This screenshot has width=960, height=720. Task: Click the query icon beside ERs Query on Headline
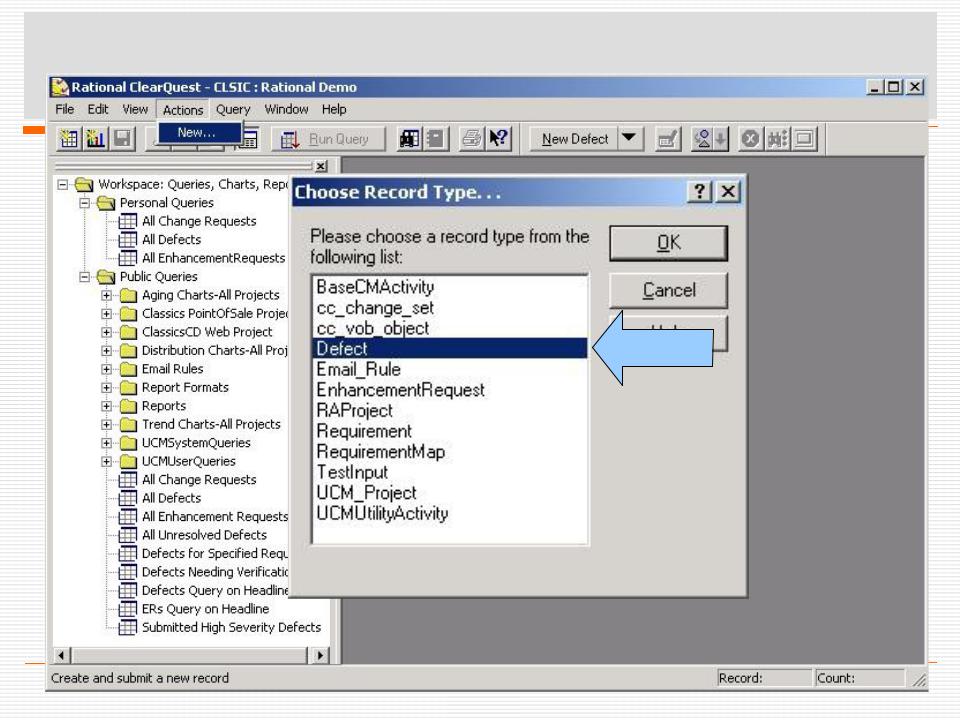tap(127, 609)
